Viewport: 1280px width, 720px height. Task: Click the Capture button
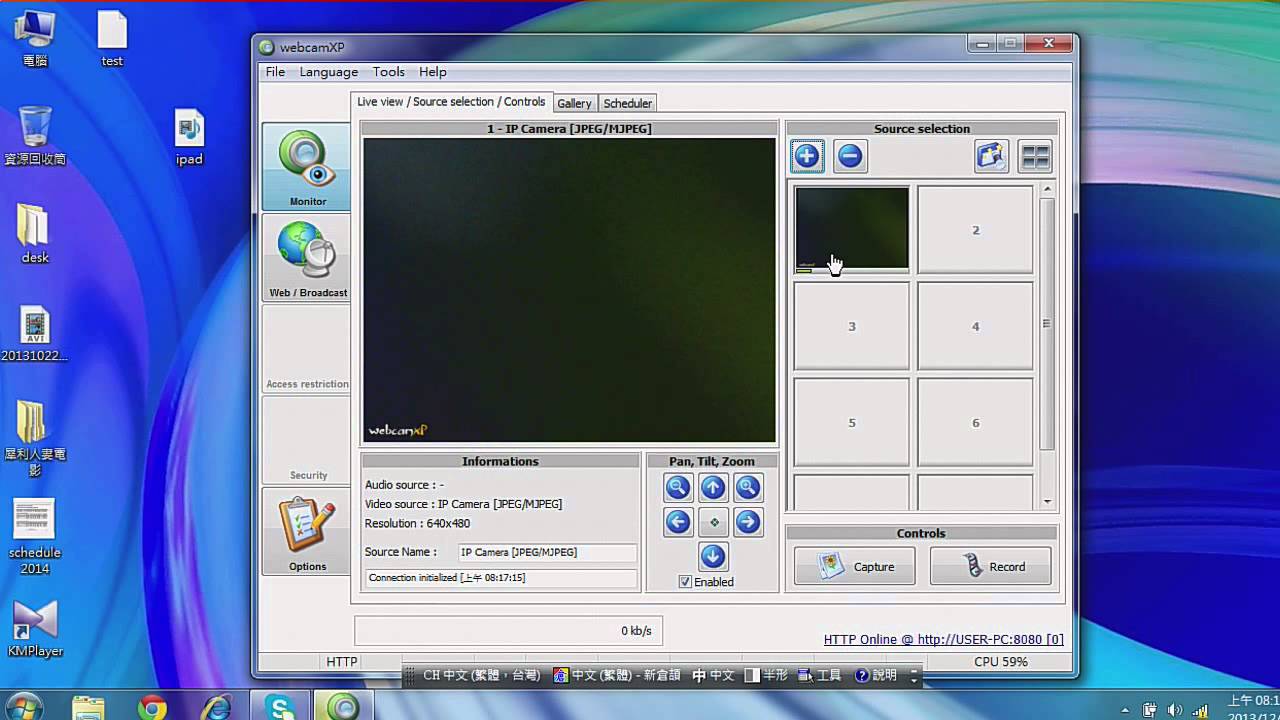(x=855, y=566)
